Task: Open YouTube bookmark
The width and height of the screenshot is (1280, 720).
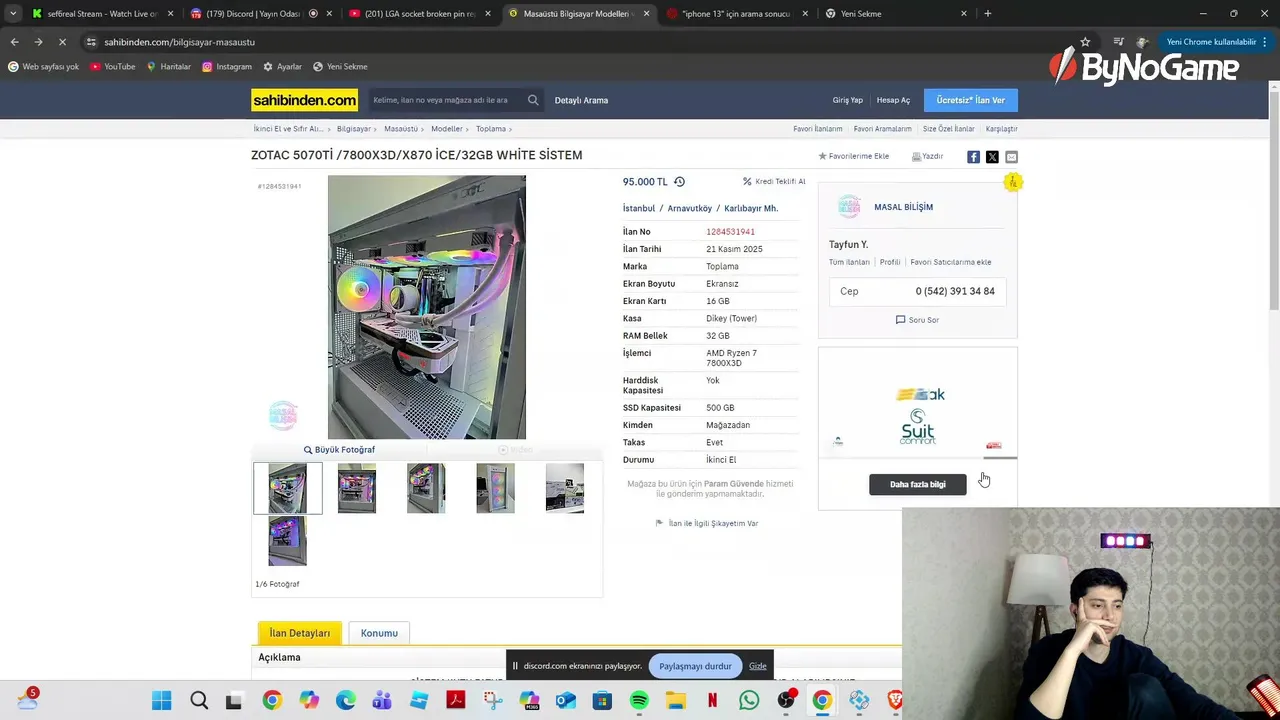Action: (112, 67)
